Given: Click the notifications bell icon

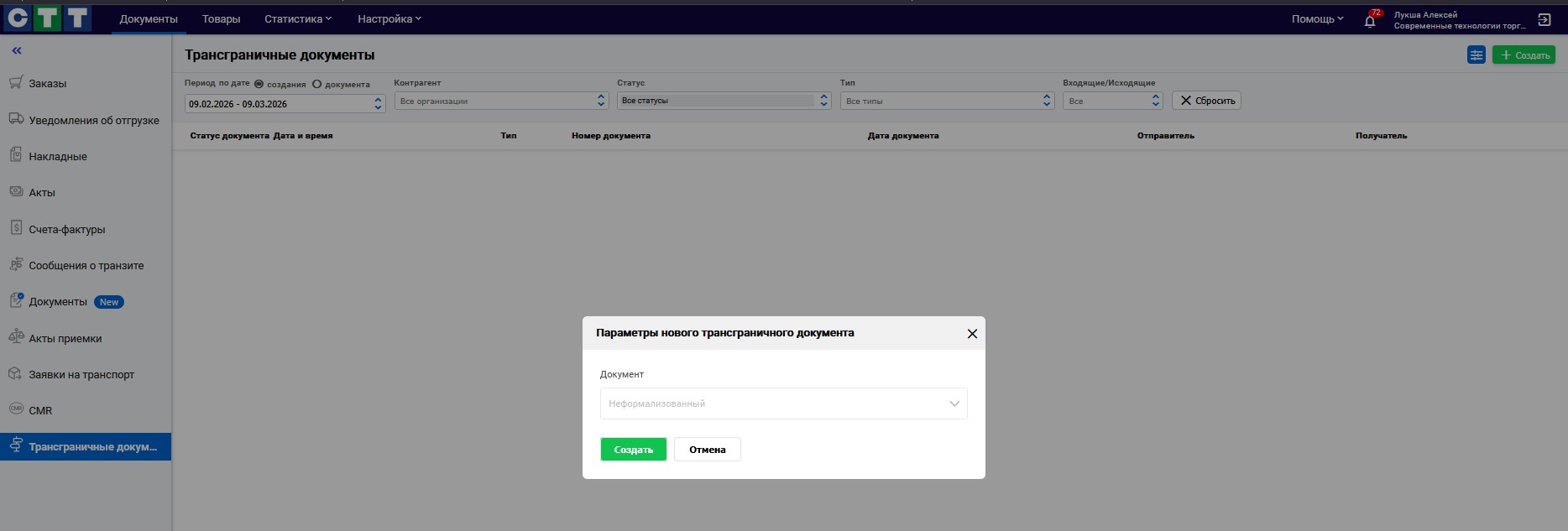Looking at the screenshot, I should (1369, 21).
